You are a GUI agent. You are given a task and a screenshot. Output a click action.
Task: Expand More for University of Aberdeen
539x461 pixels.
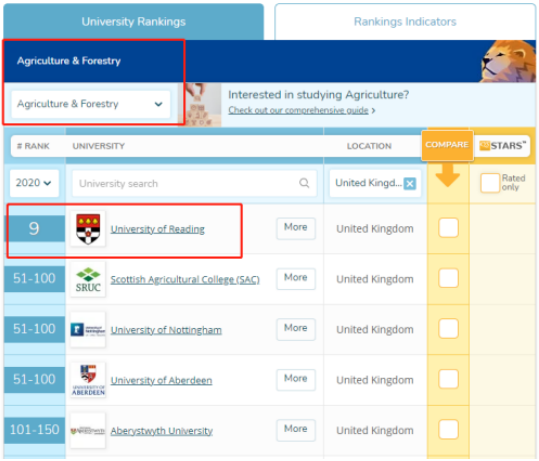[x=296, y=379]
